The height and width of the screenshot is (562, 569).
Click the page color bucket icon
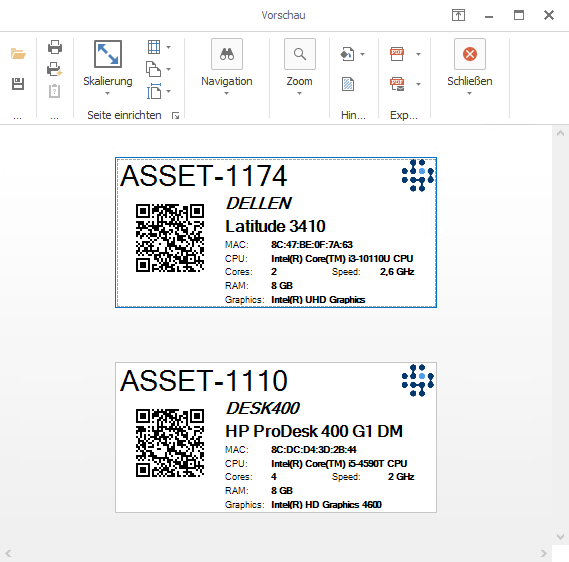[347, 54]
